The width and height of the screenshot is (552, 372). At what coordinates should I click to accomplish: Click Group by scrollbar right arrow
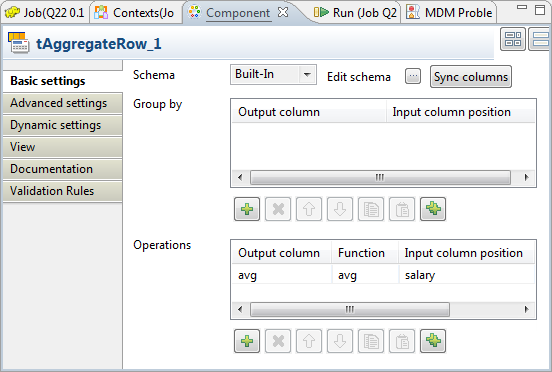pyautogui.click(x=527, y=177)
